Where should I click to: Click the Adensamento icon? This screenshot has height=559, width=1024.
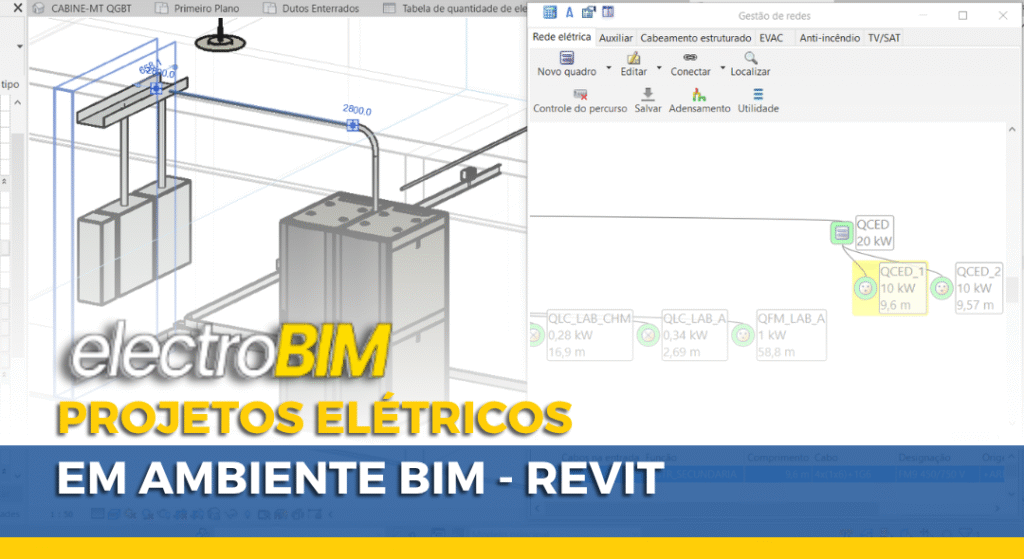699,94
